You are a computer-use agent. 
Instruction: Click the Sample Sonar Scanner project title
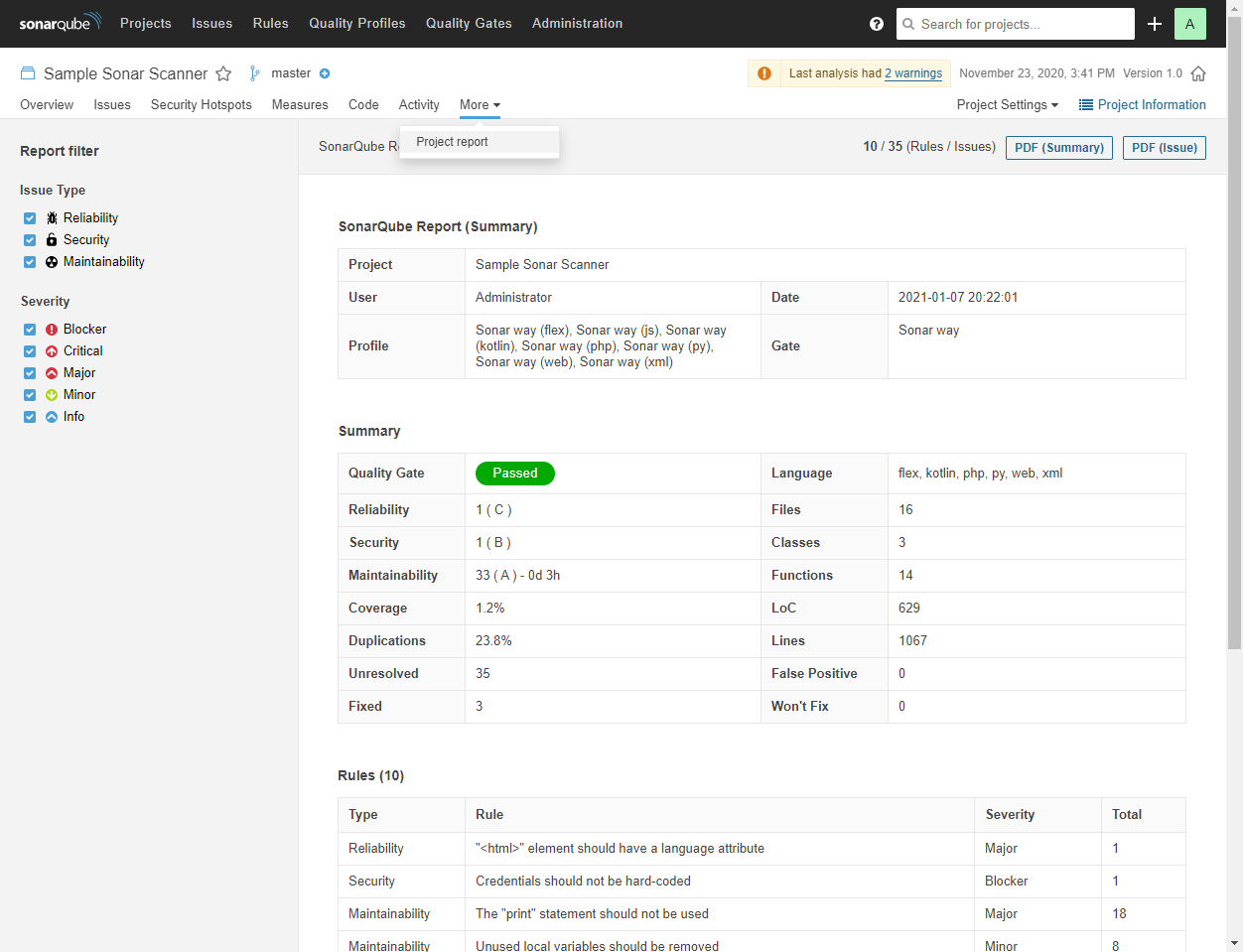[126, 73]
